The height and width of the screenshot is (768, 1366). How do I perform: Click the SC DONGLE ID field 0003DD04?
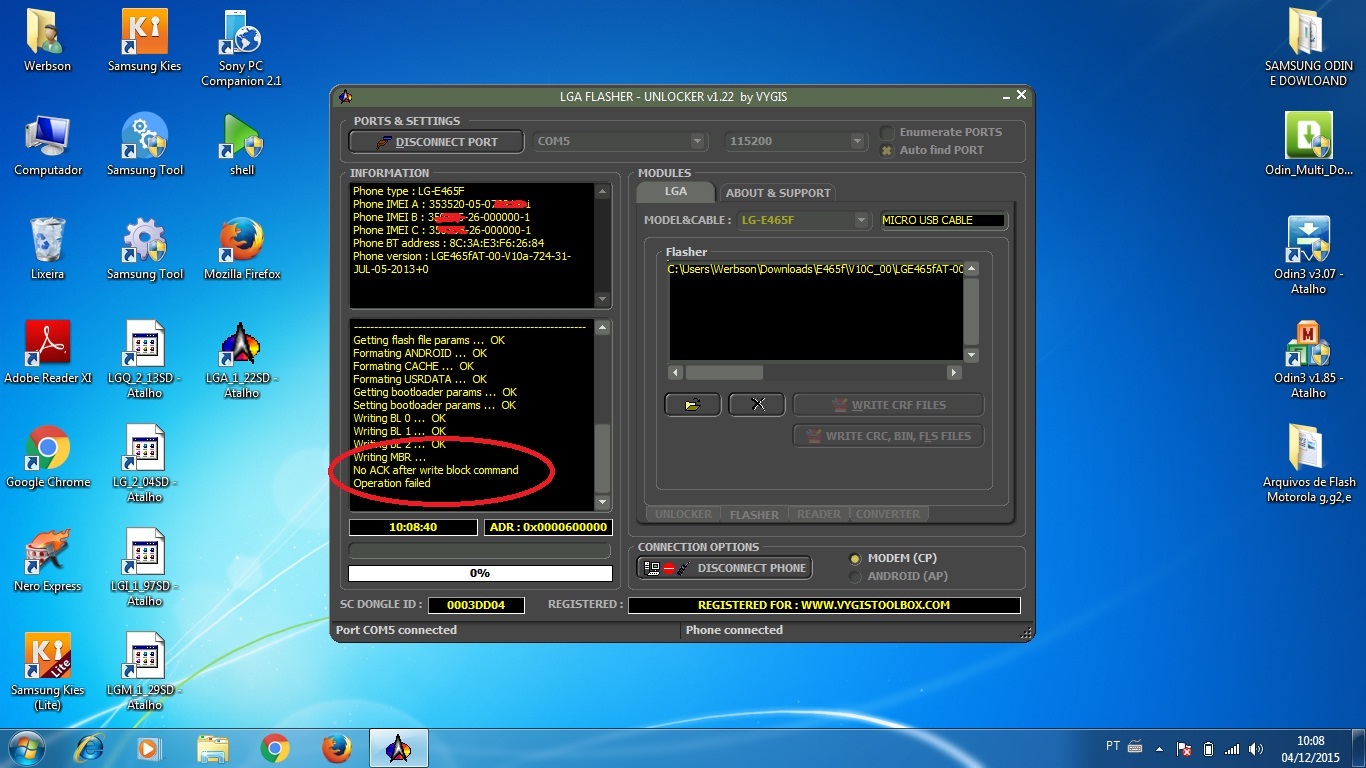[476, 605]
